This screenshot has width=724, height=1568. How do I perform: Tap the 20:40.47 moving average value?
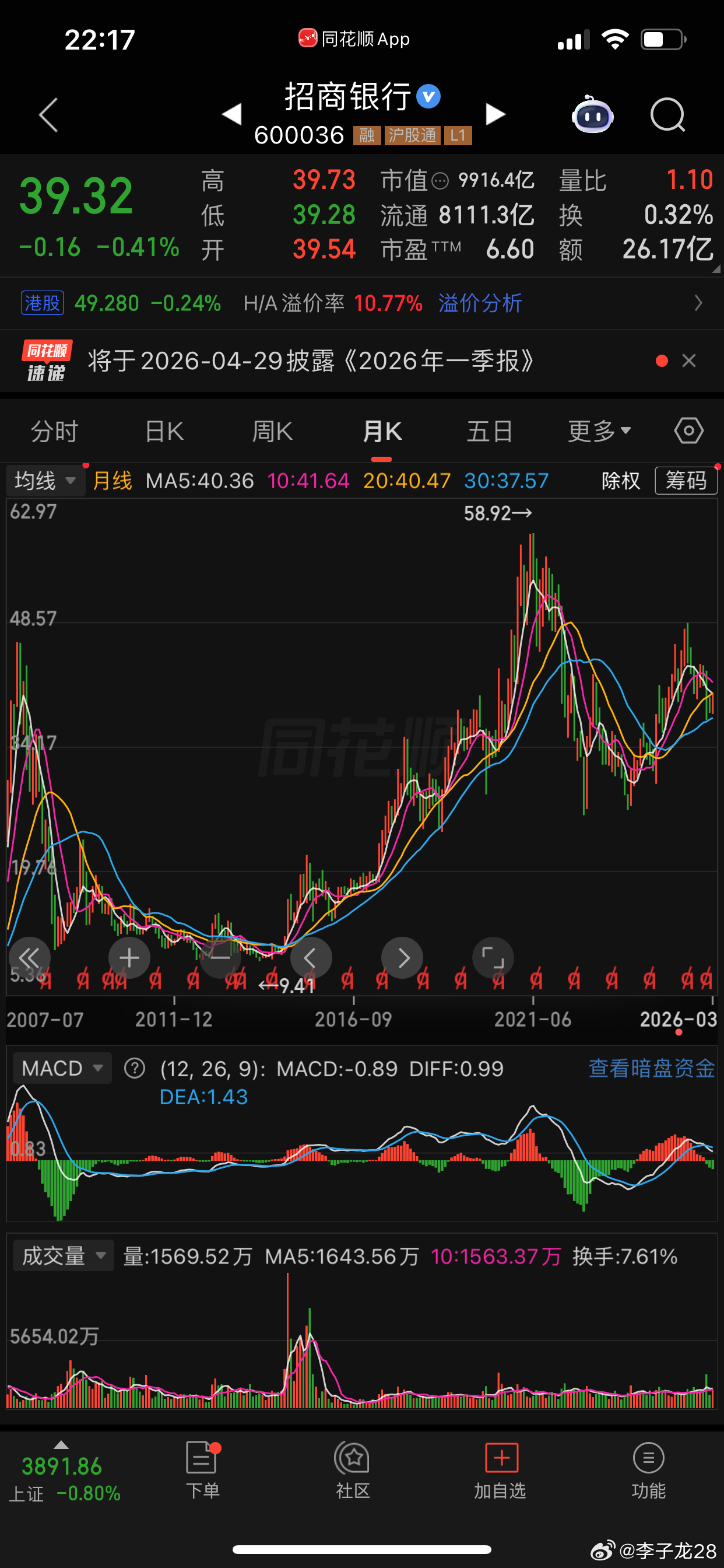point(406,481)
